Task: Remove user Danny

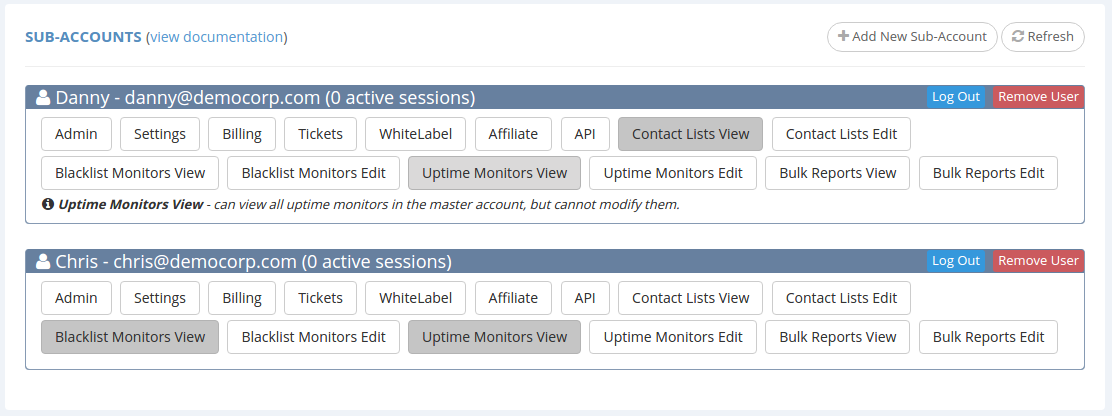Action: pos(1038,97)
